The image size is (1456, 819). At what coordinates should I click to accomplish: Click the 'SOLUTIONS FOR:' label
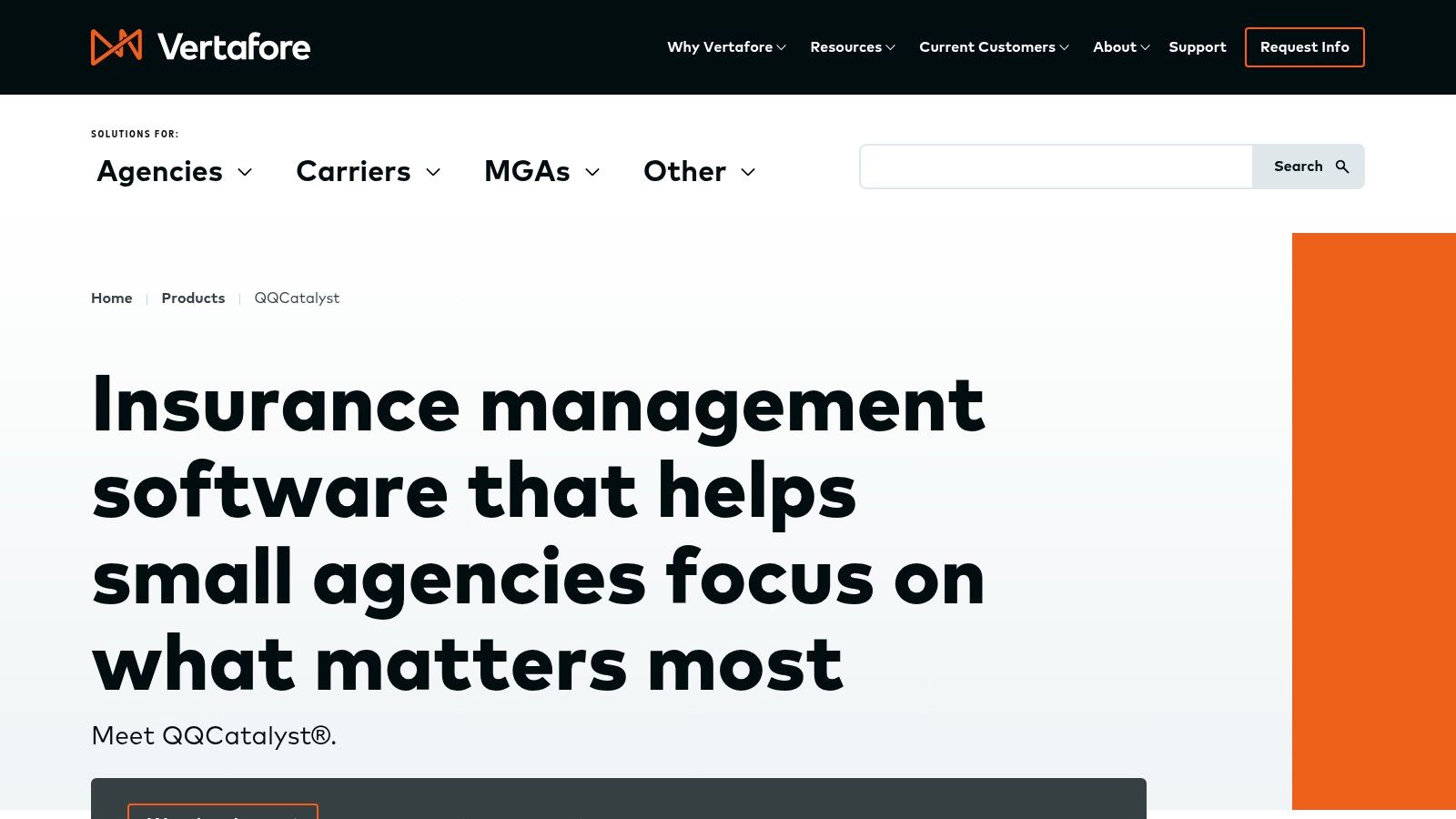point(135,134)
